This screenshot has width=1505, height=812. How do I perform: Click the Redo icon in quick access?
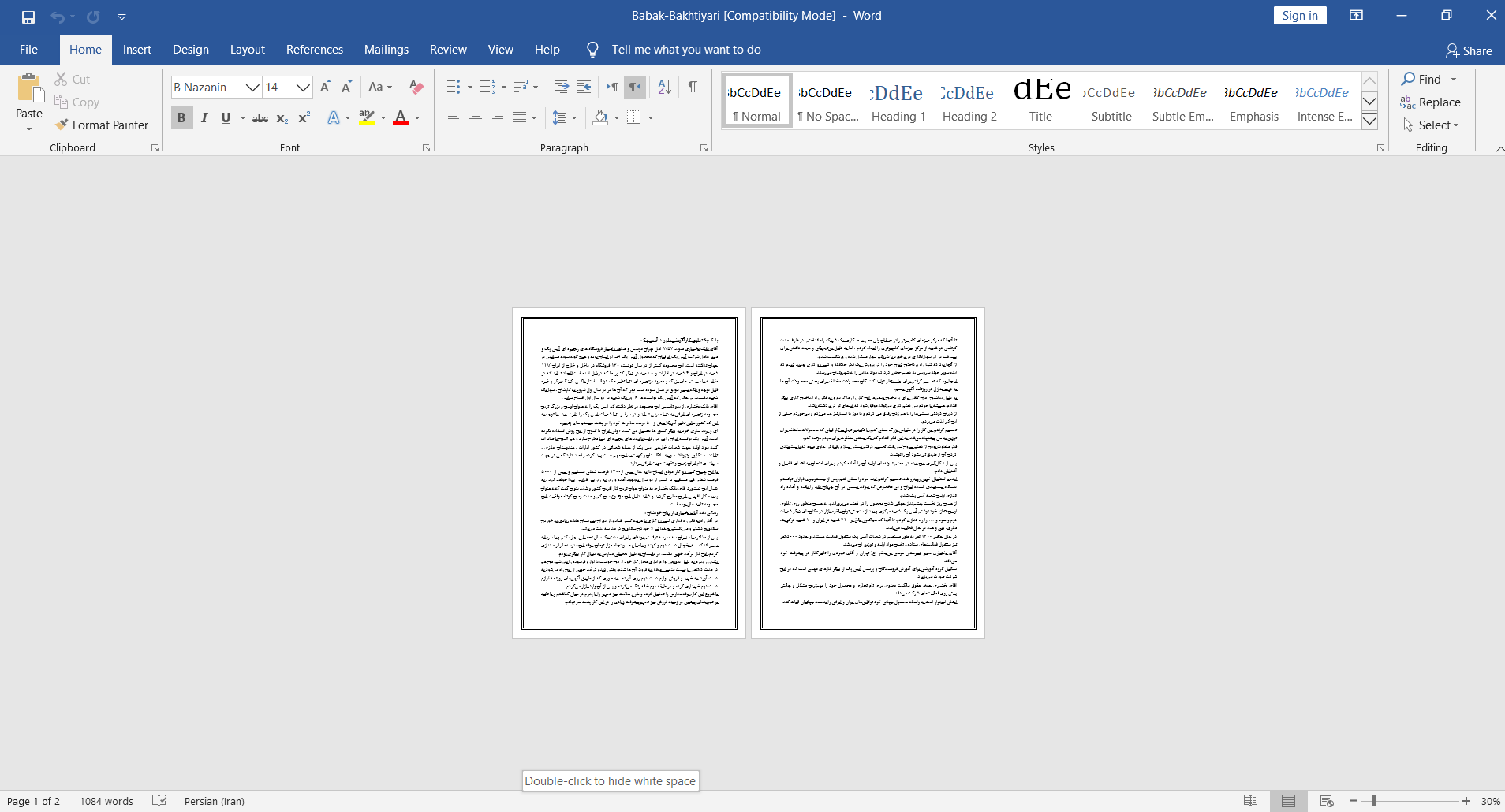93,17
